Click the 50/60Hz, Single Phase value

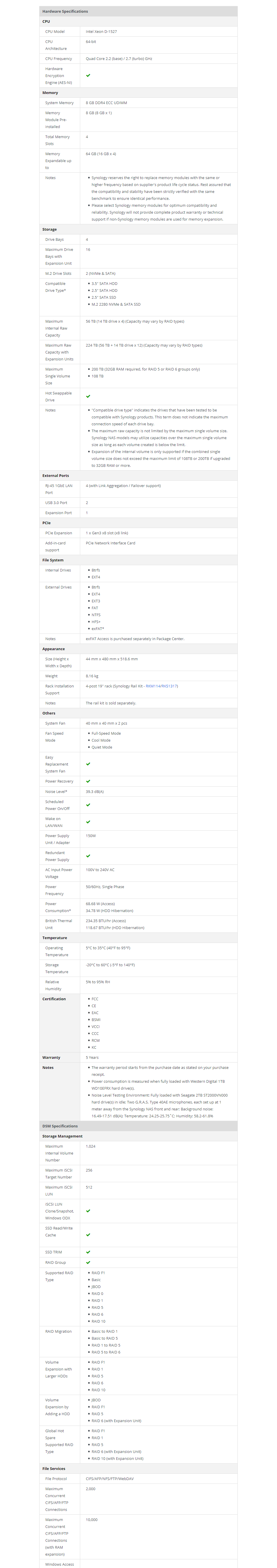(x=105, y=887)
